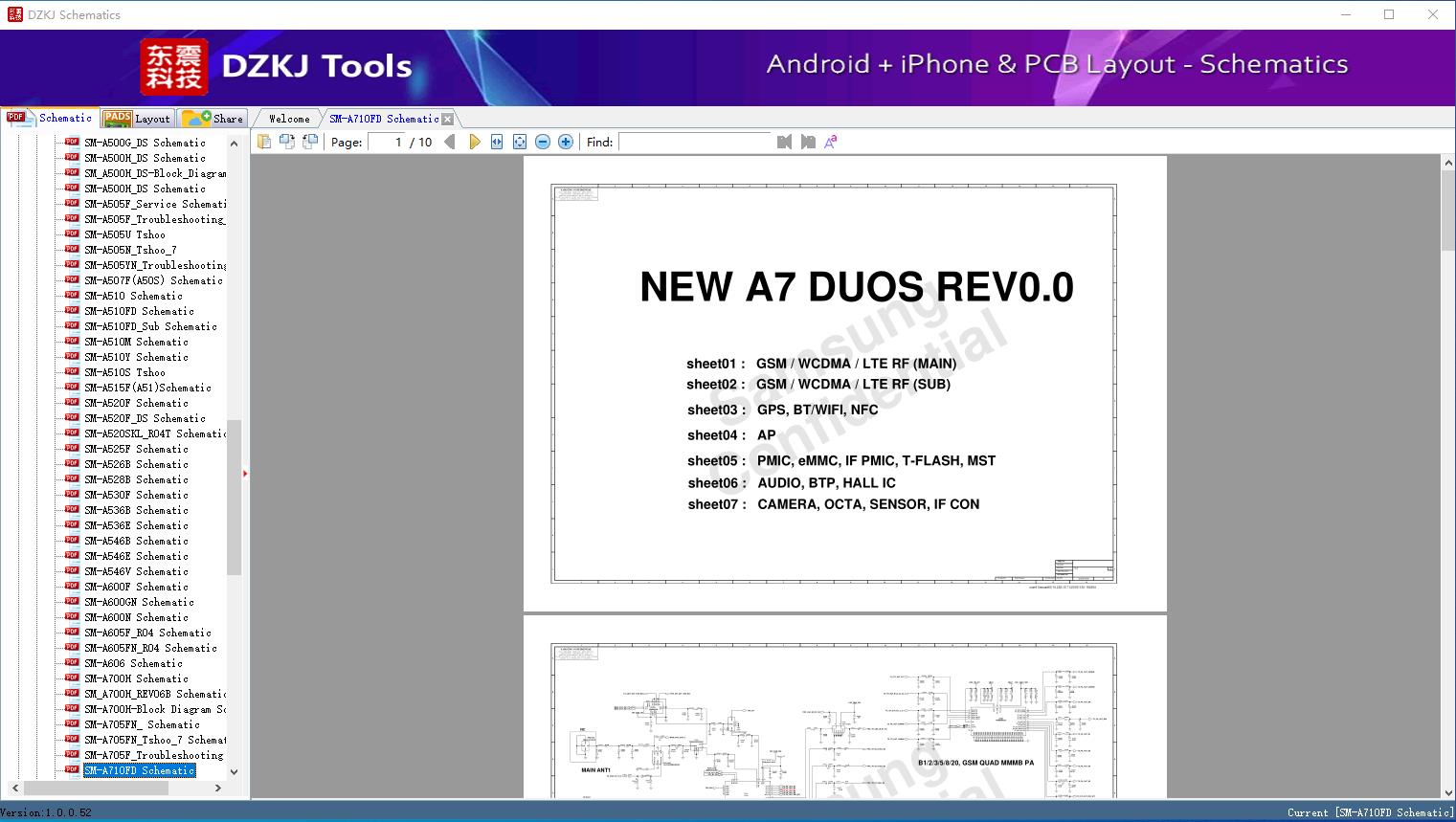Find previous match icon
Viewport: 1456px width, 822px height.
(x=784, y=142)
